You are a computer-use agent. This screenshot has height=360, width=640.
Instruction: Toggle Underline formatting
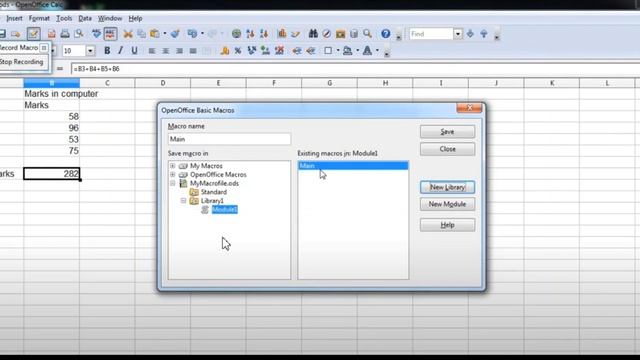point(134,51)
